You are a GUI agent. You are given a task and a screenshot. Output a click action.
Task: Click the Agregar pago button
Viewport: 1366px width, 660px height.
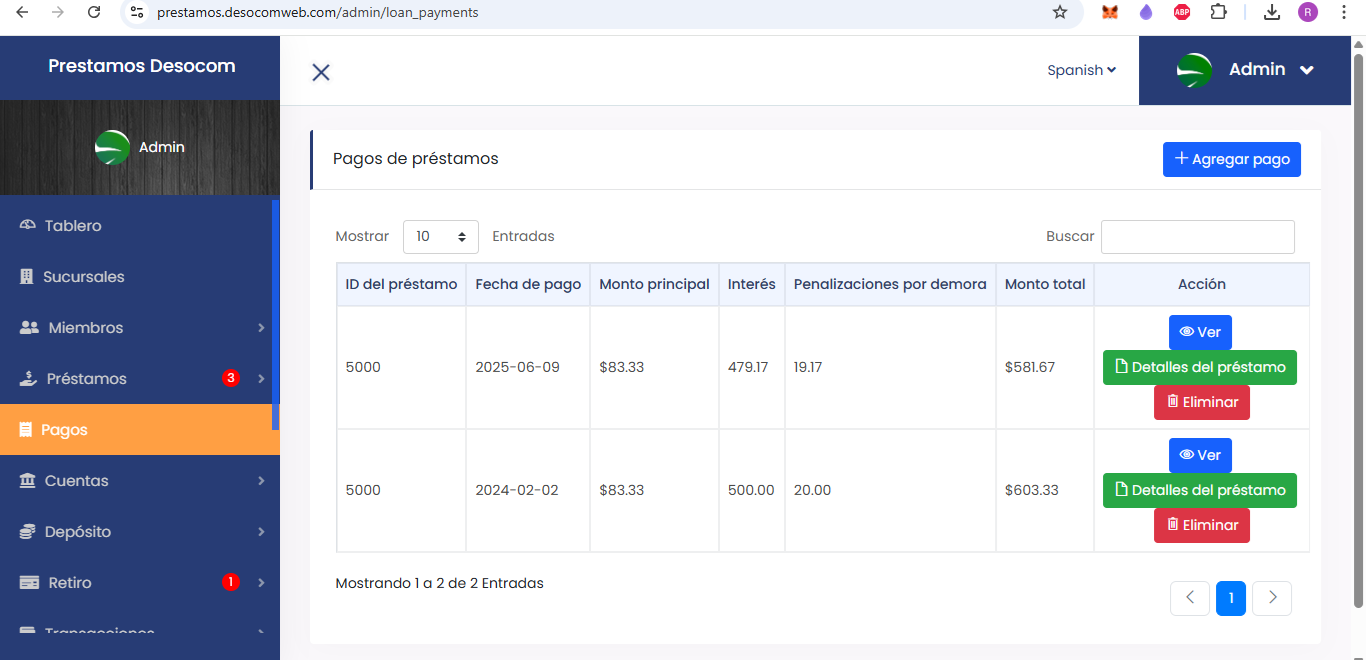(1231, 159)
